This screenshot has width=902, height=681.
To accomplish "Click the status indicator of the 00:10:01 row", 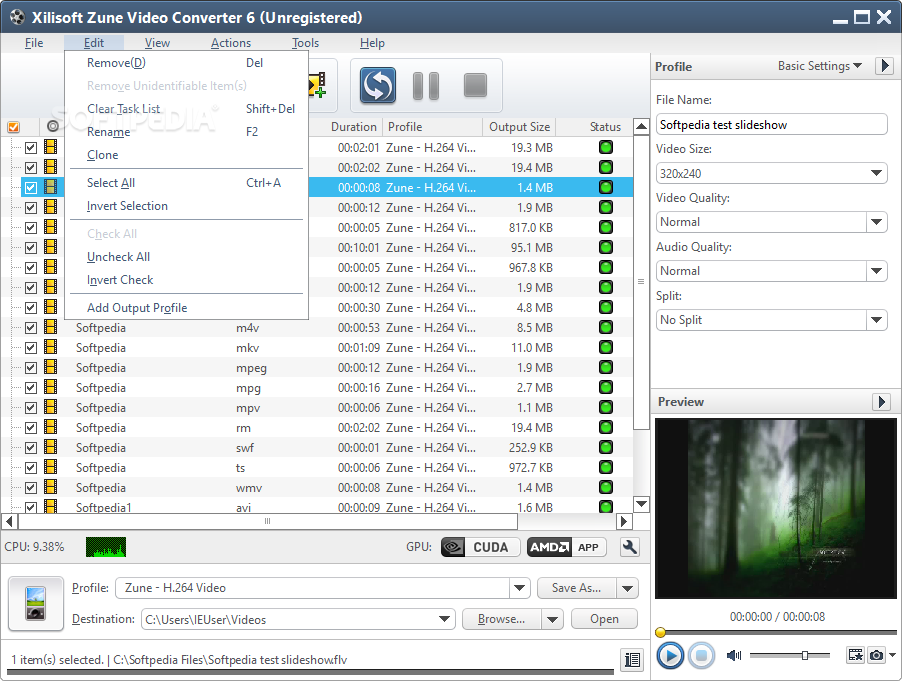I will point(606,247).
